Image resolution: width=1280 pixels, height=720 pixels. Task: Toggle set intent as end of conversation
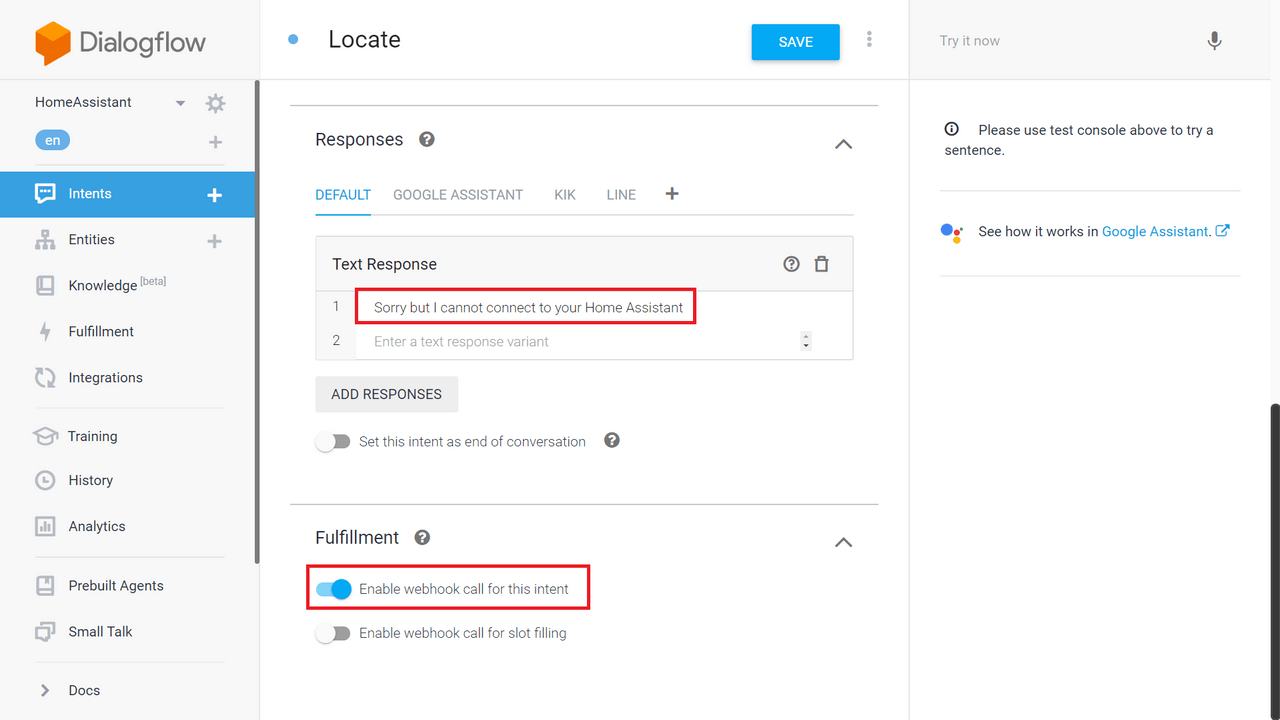pyautogui.click(x=333, y=442)
